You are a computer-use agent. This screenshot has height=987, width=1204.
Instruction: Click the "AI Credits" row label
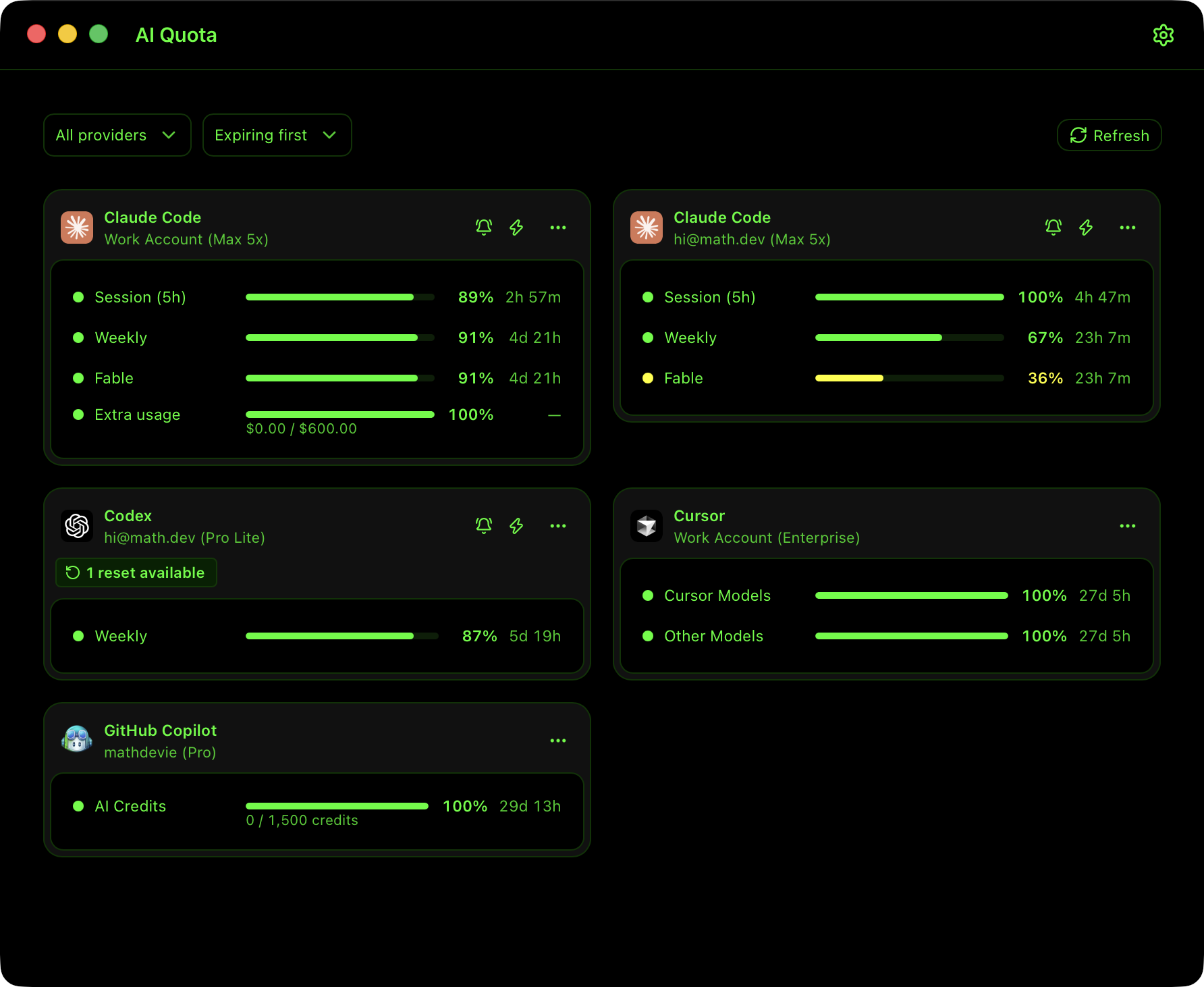[x=130, y=806]
